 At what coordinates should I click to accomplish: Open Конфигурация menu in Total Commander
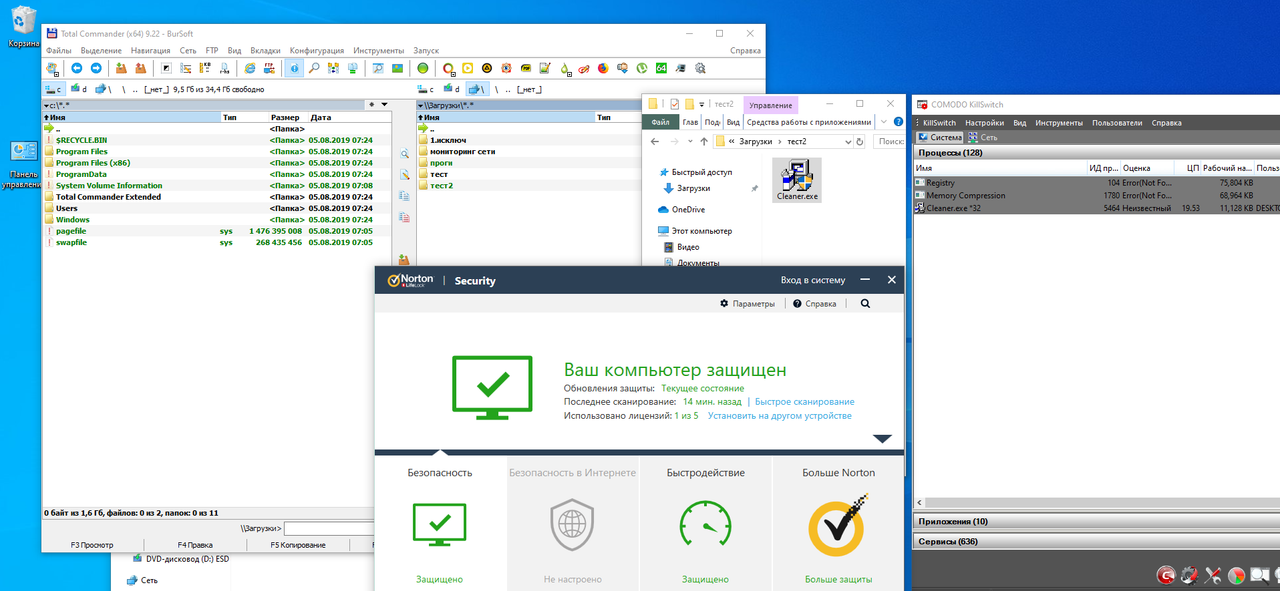point(316,50)
